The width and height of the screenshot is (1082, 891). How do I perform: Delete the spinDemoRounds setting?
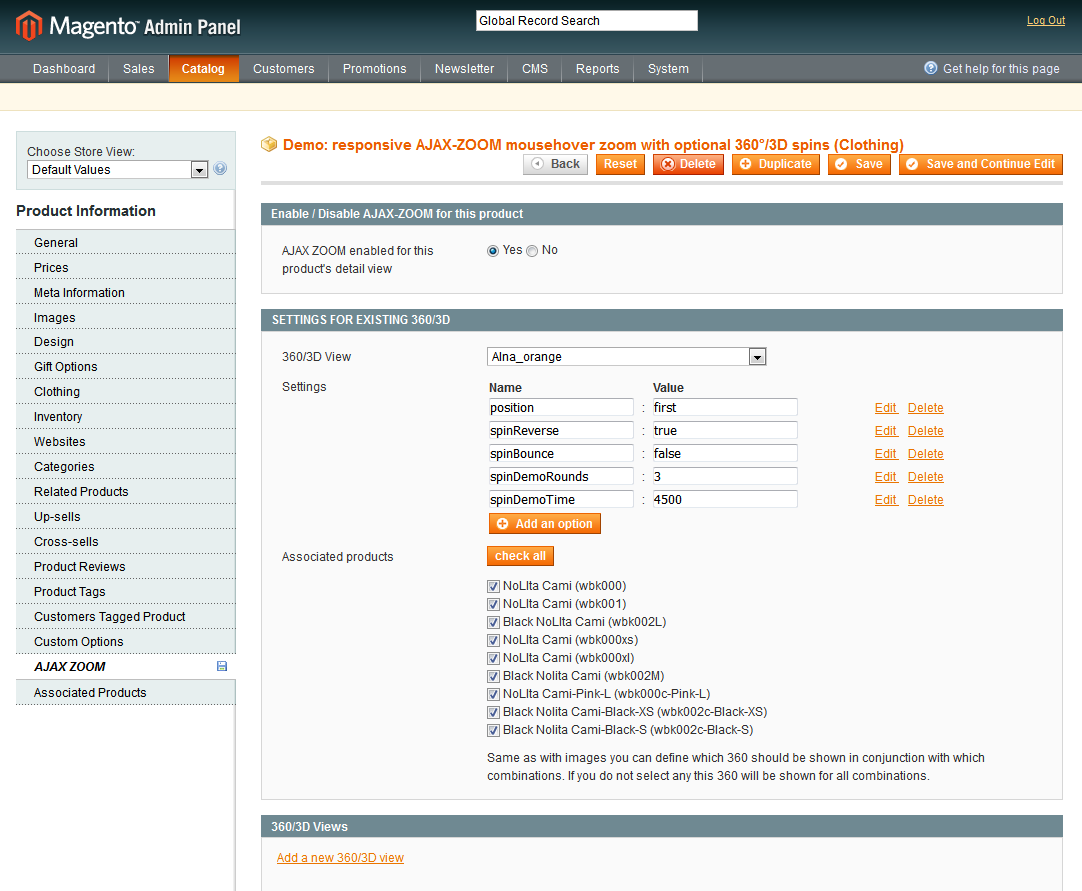pyautogui.click(x=925, y=477)
